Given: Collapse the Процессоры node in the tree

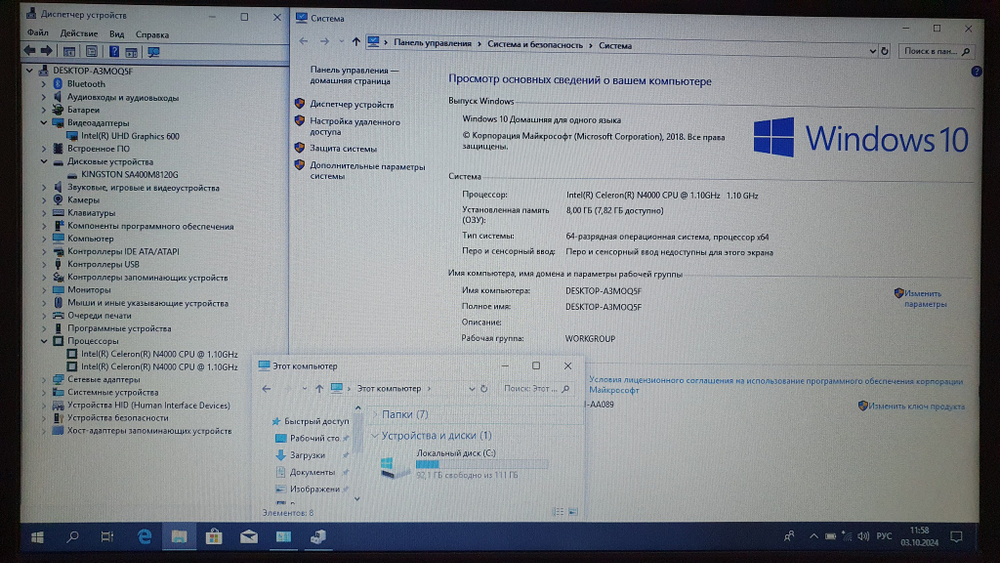Looking at the screenshot, I should (44, 341).
